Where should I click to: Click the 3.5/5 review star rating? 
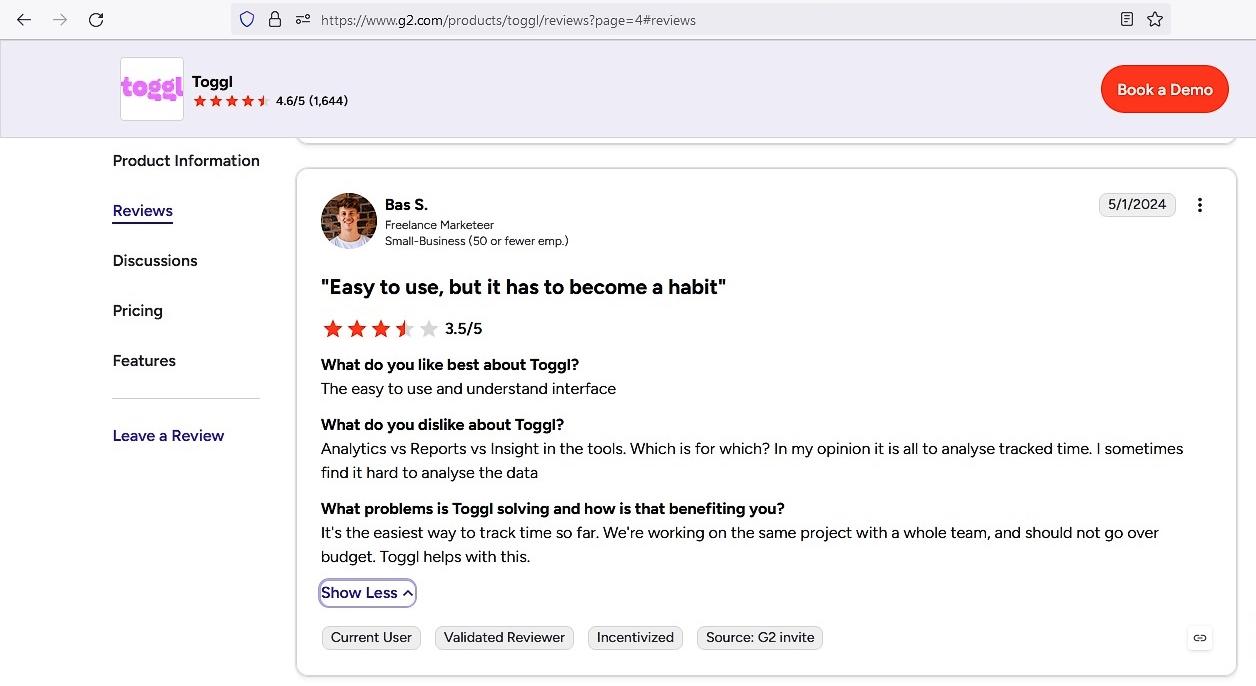(381, 329)
